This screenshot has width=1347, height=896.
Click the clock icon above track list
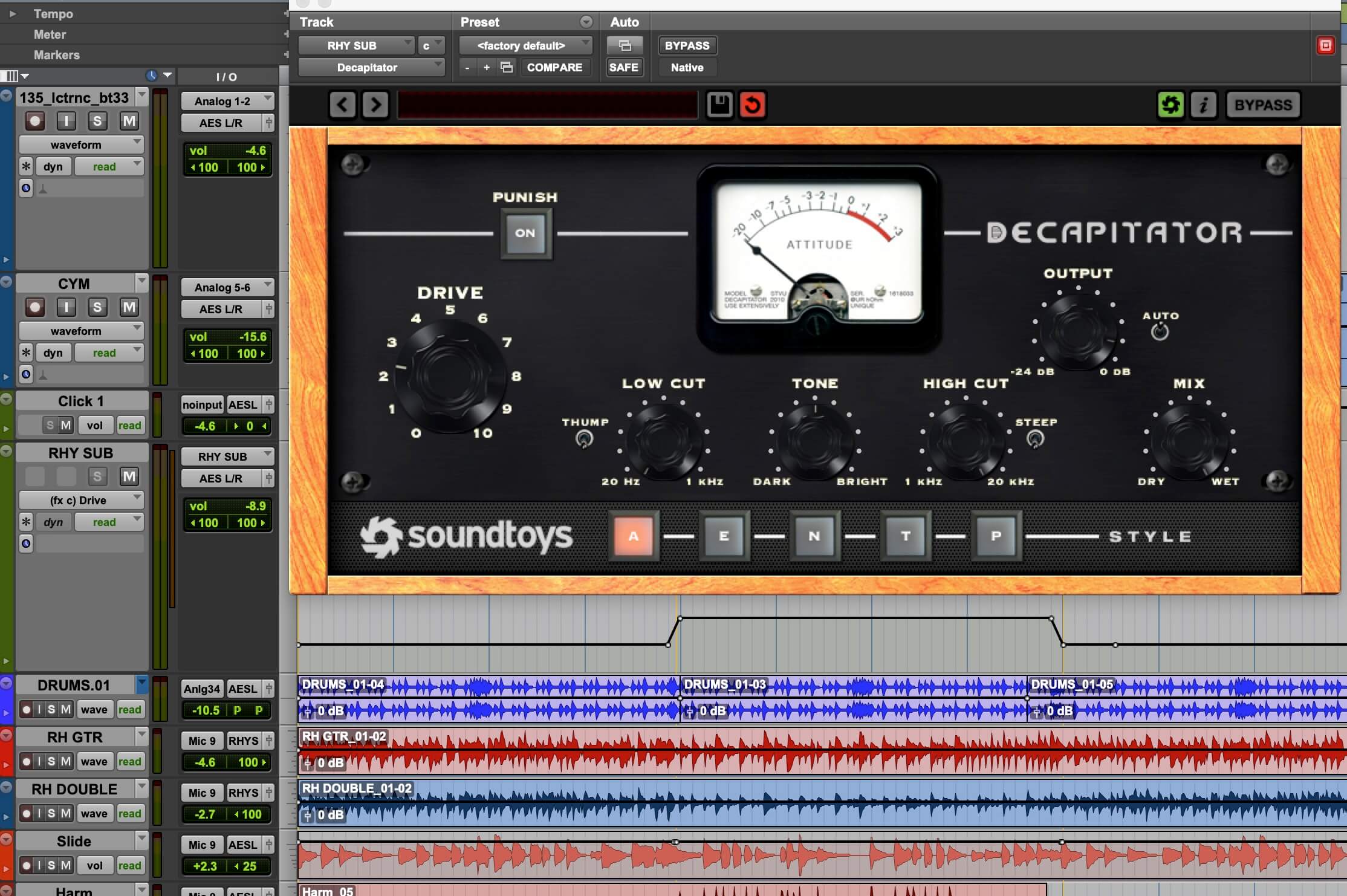(152, 76)
